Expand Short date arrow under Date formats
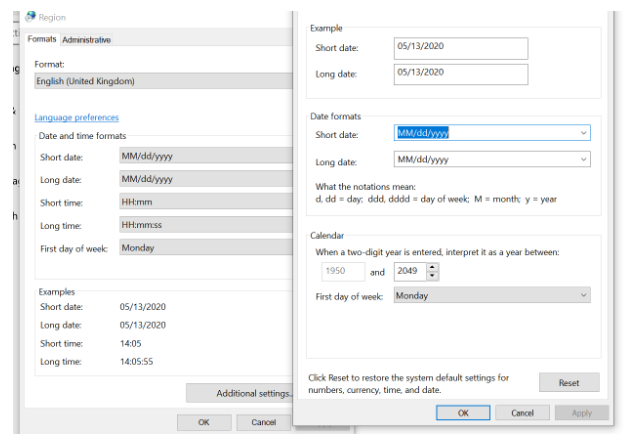The width and height of the screenshot is (627, 438). coord(583,133)
